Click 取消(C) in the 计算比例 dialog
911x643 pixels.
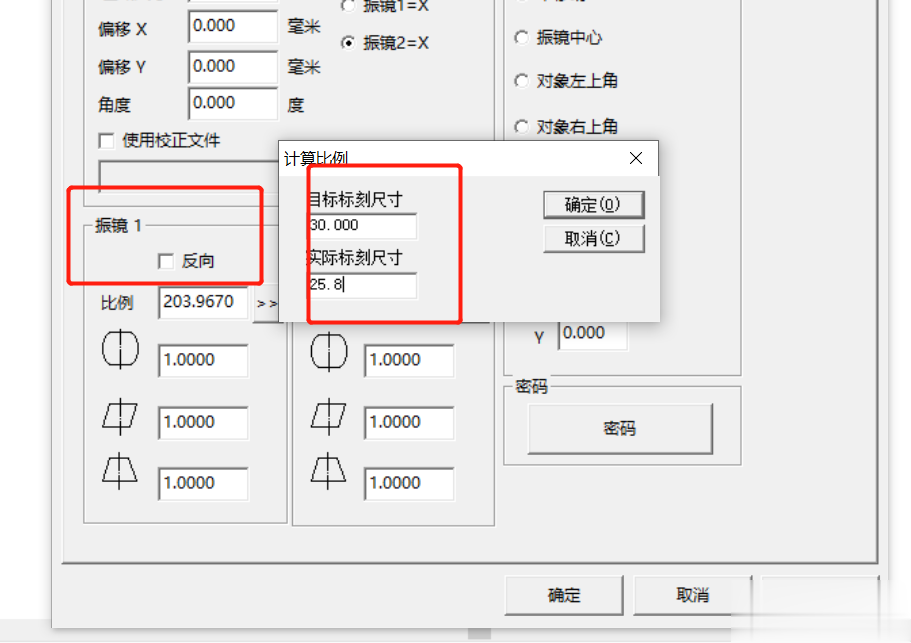click(x=594, y=239)
